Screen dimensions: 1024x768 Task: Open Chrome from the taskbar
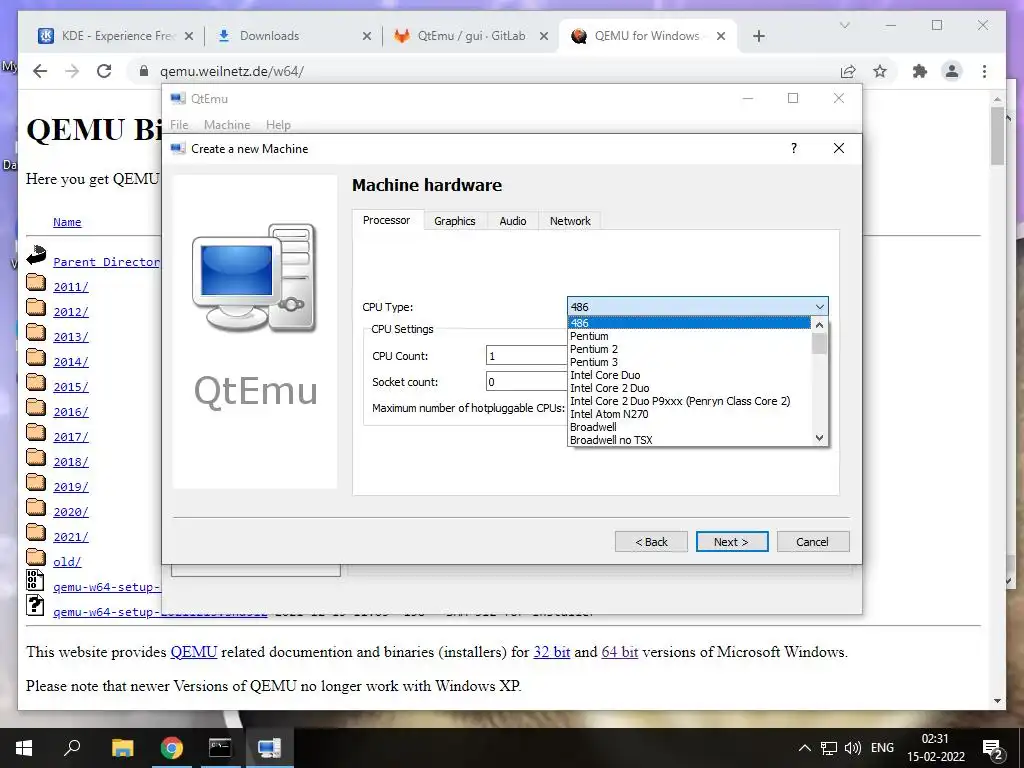click(x=171, y=748)
